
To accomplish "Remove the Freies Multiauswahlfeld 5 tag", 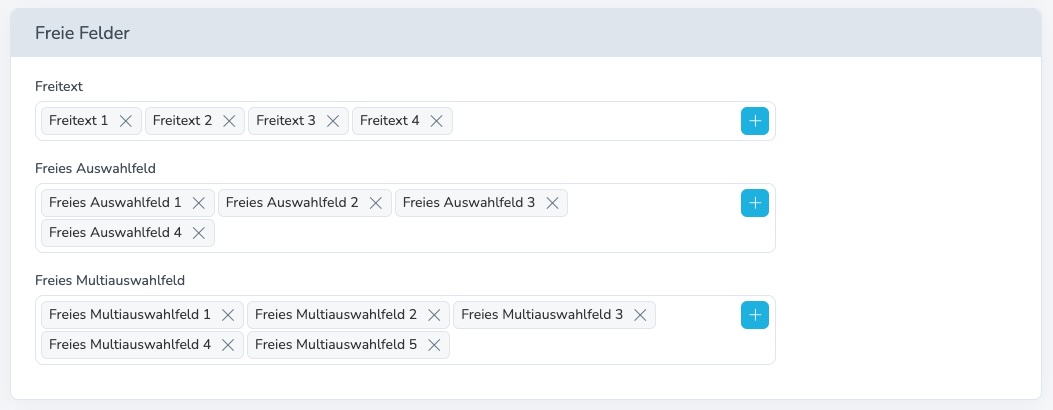I will coord(434,345).
